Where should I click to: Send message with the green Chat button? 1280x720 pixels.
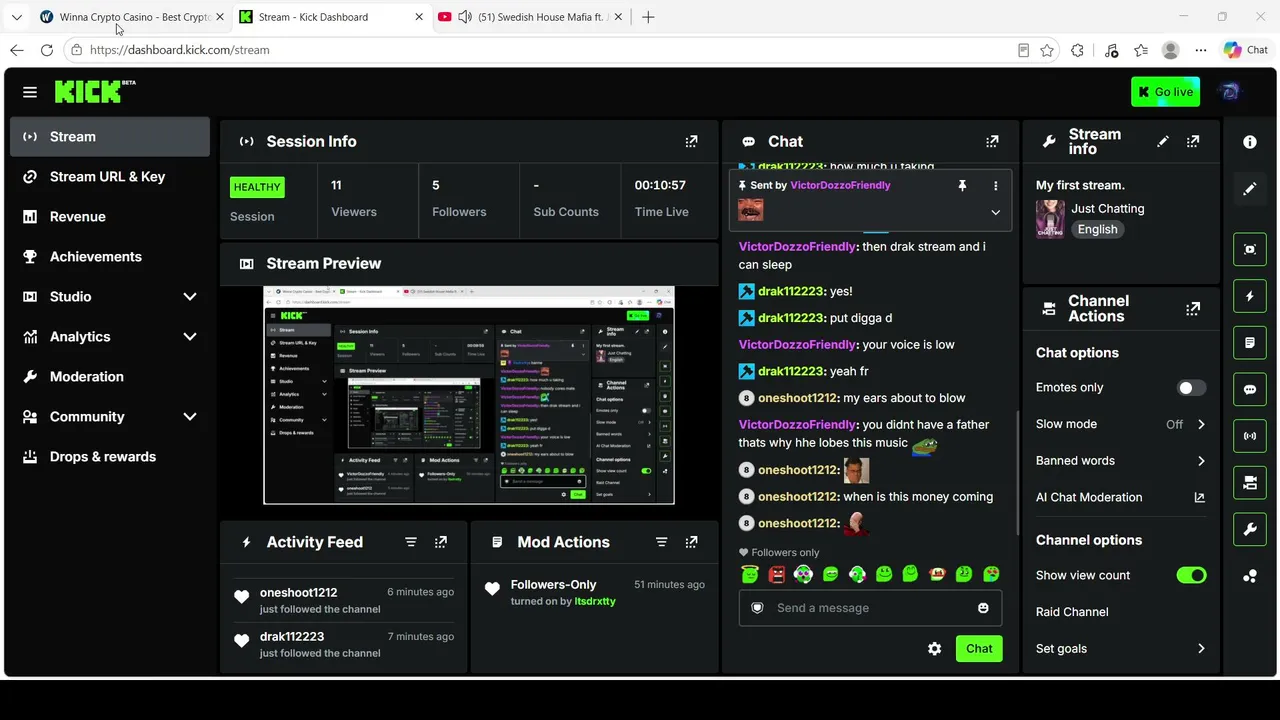[x=979, y=649]
